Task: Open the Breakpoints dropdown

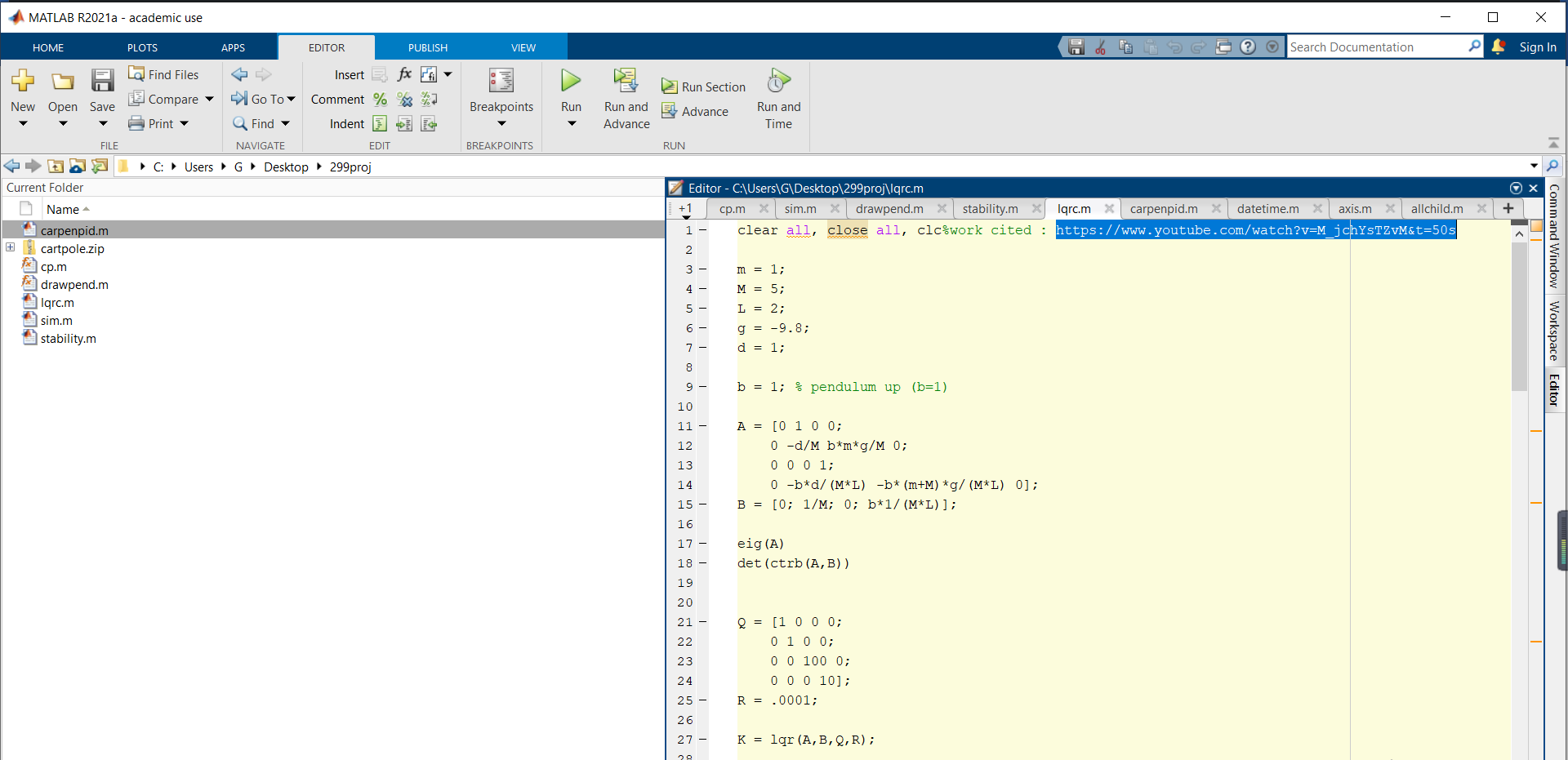Action: point(501,123)
